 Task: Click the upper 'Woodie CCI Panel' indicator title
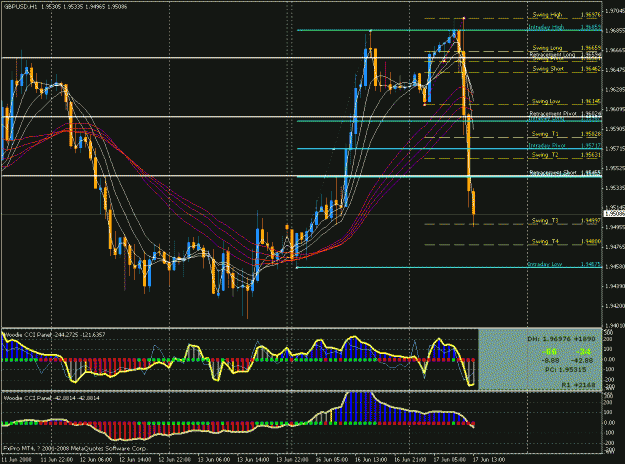point(27,334)
